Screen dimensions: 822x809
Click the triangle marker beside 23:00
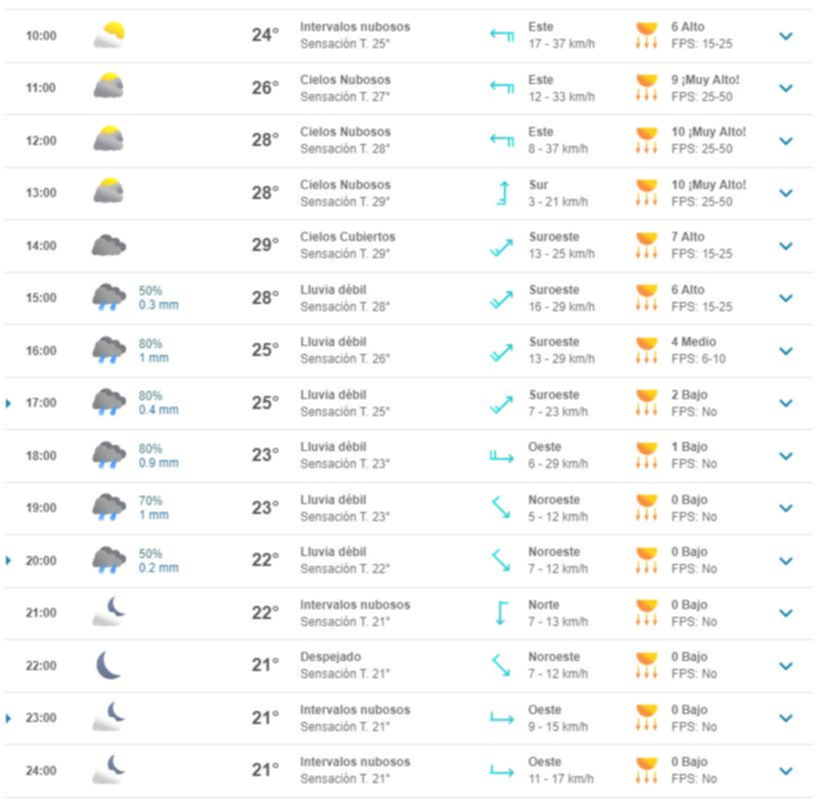[x=9, y=718]
